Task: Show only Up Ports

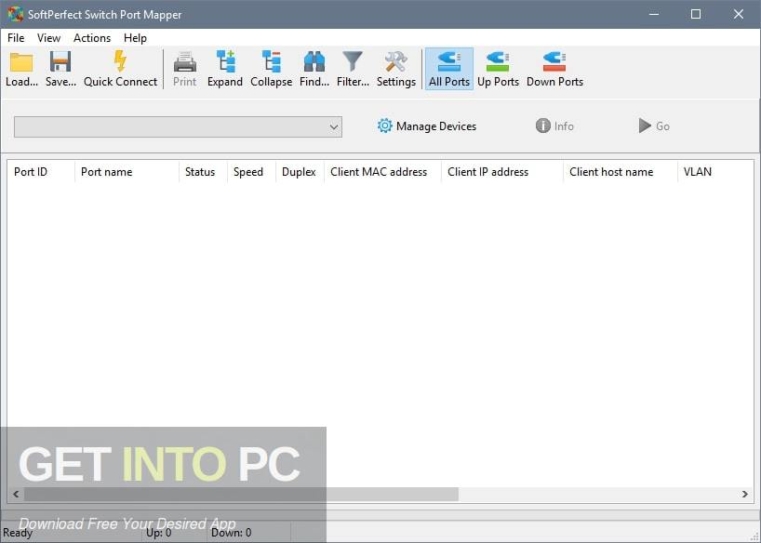Action: click(x=498, y=68)
